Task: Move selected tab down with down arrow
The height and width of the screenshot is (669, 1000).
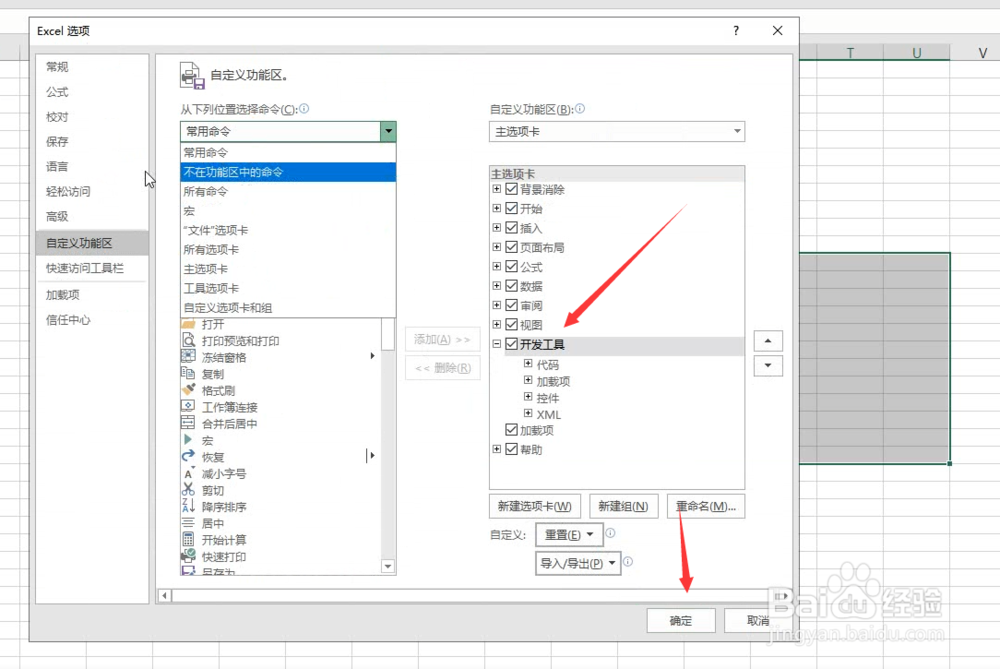Action: [768, 366]
